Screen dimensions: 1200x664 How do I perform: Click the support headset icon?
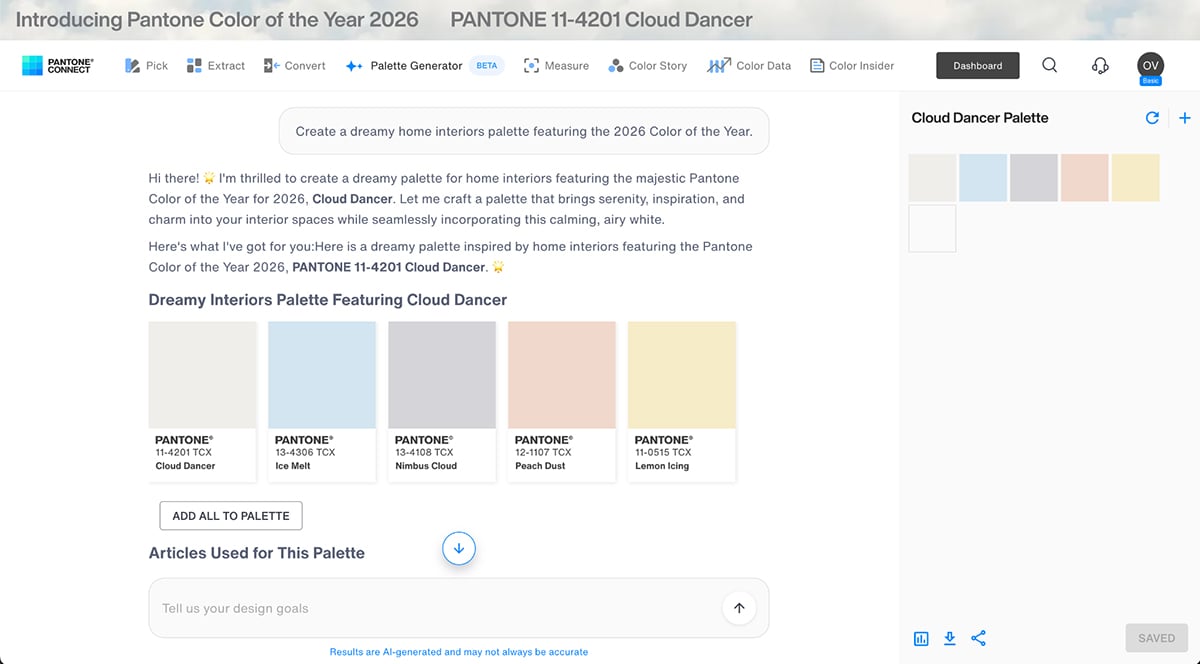pyautogui.click(x=1100, y=65)
